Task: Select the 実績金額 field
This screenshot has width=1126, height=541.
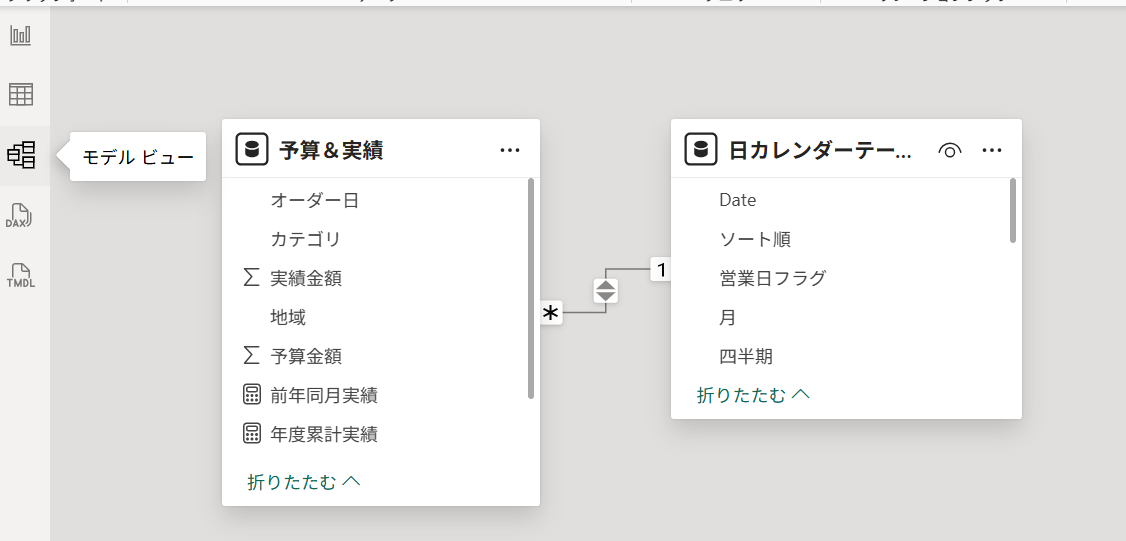Action: (306, 278)
